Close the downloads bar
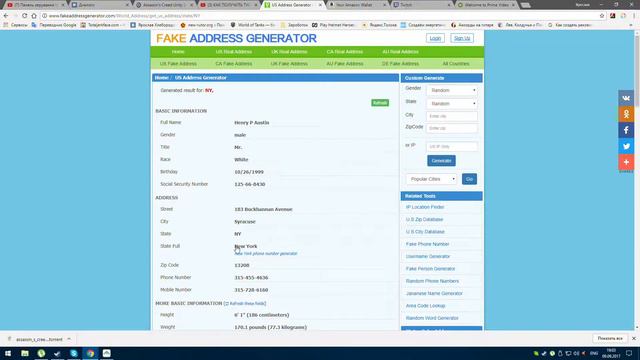This screenshot has width=640, height=360. click(633, 338)
